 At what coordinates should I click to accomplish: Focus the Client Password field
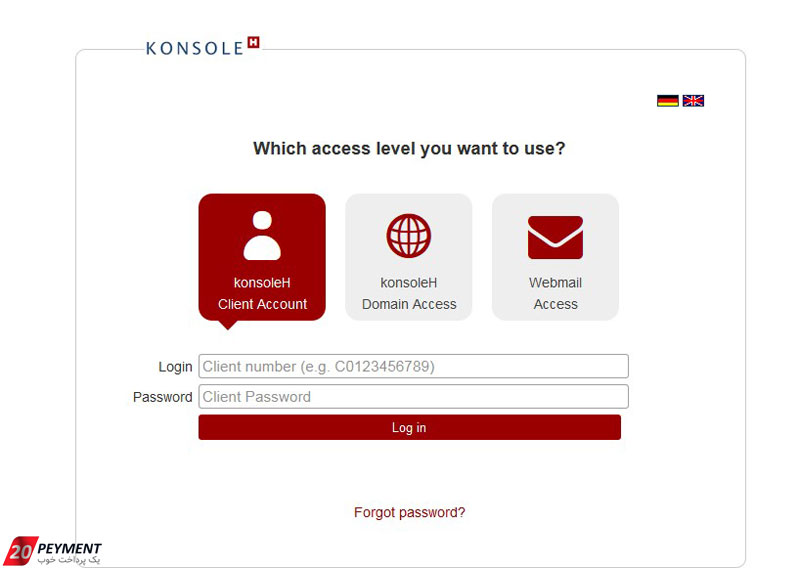tap(413, 397)
